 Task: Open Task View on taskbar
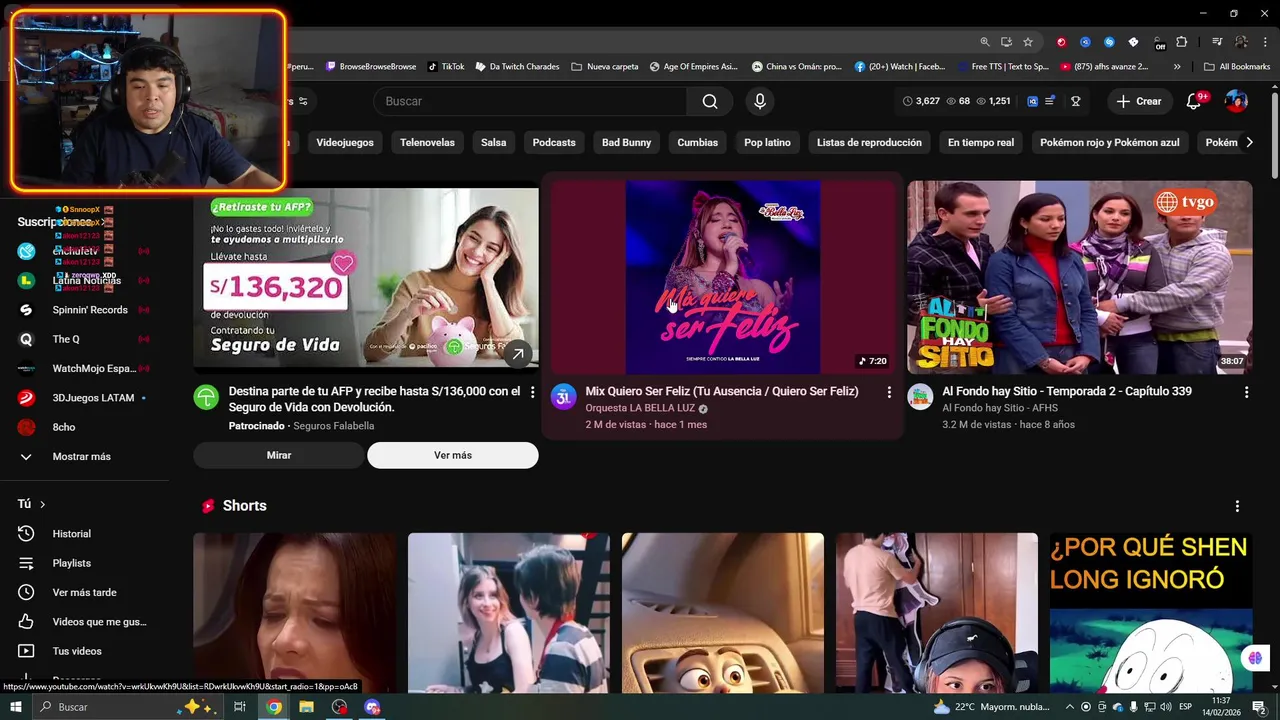tap(240, 707)
